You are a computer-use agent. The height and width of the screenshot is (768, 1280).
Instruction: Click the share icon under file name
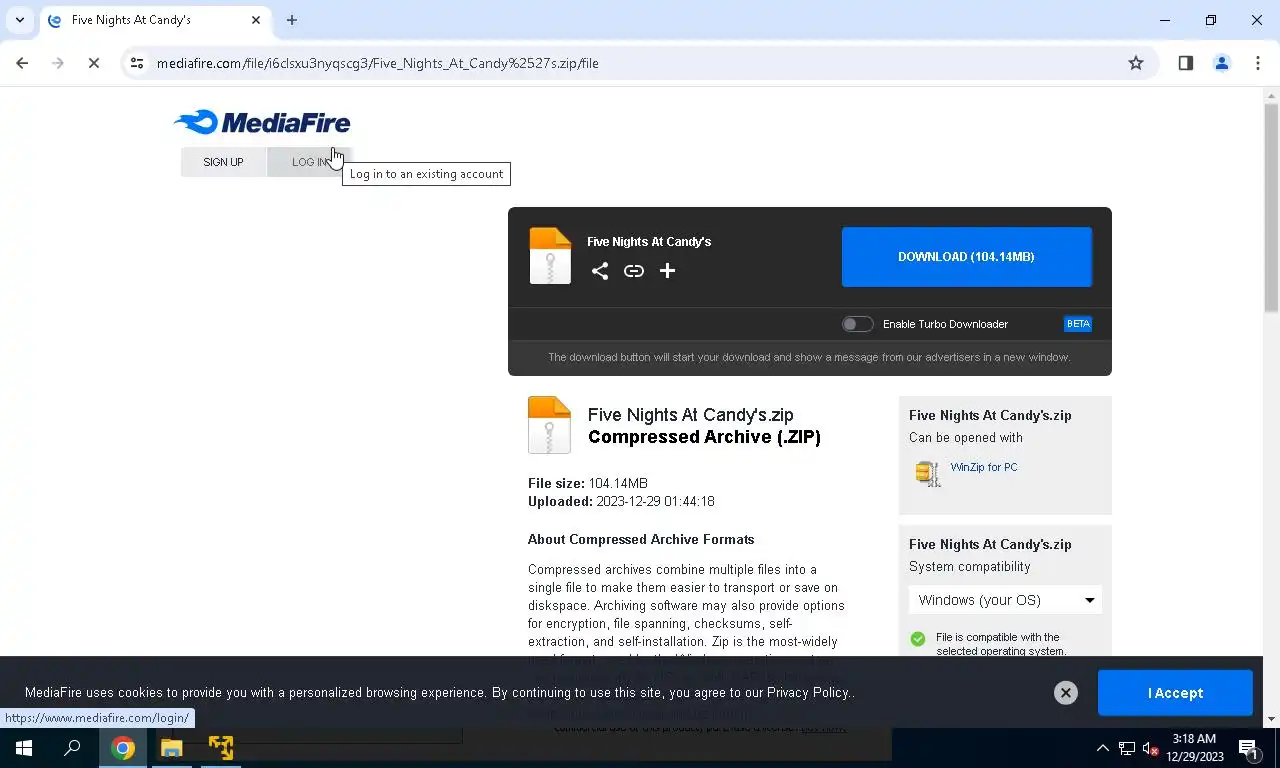pyautogui.click(x=599, y=271)
